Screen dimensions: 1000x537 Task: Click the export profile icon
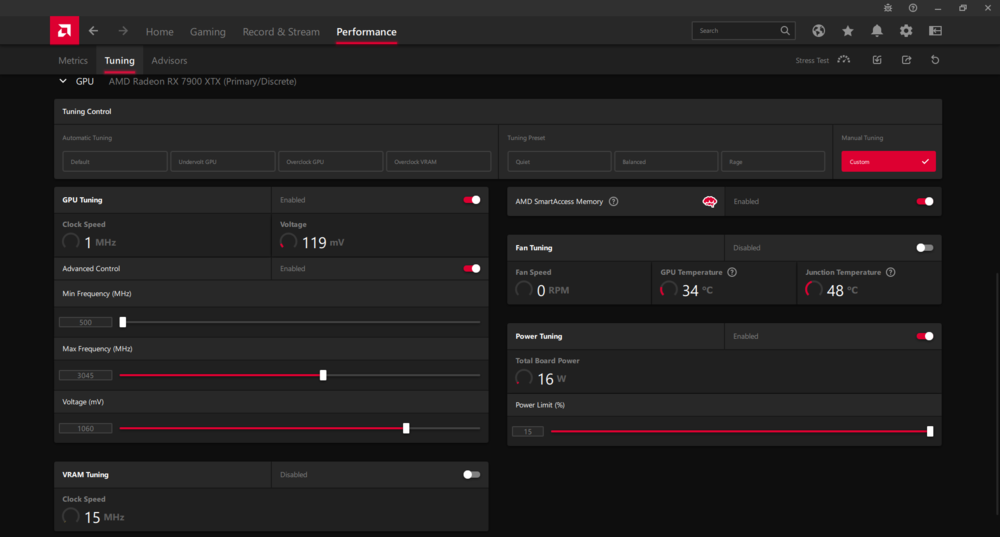pos(906,60)
